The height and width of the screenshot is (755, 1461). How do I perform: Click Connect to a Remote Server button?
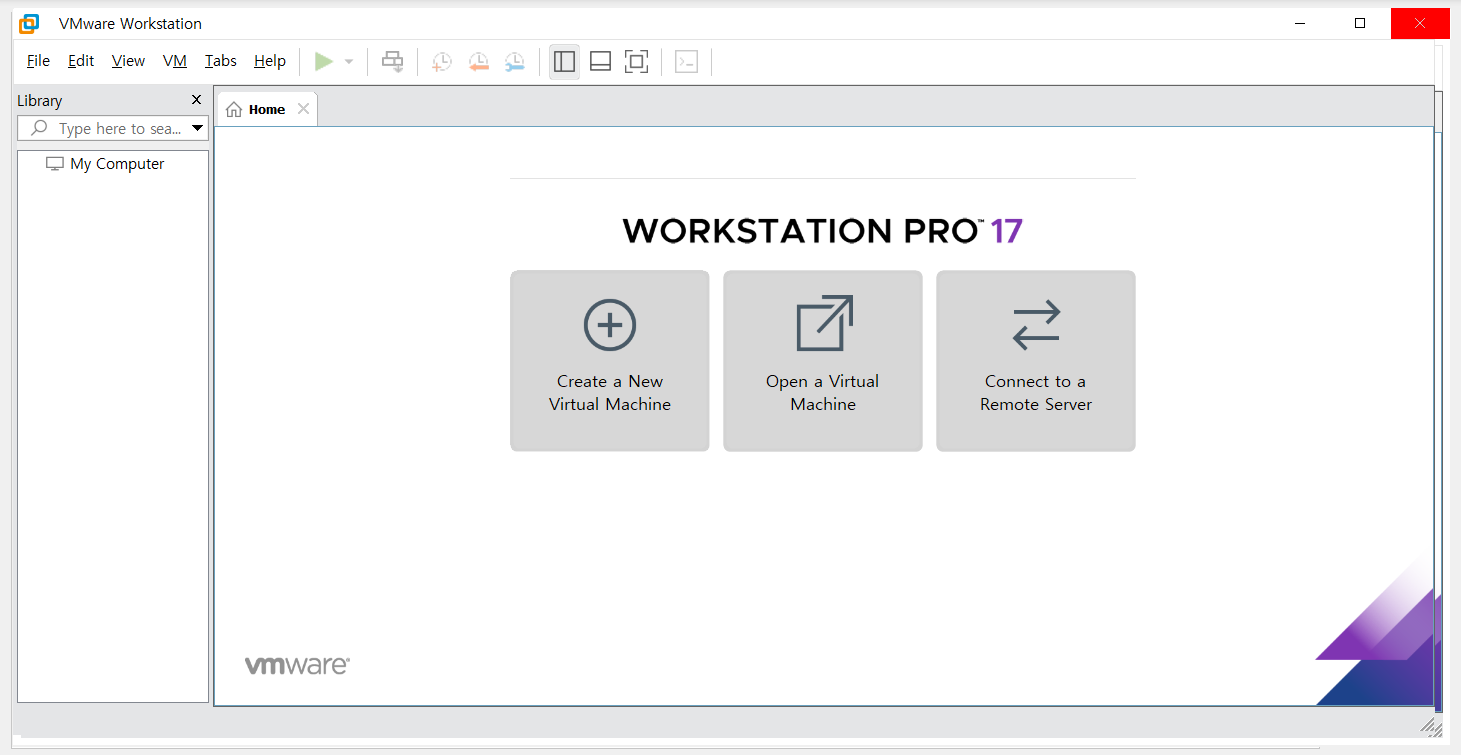point(1036,361)
